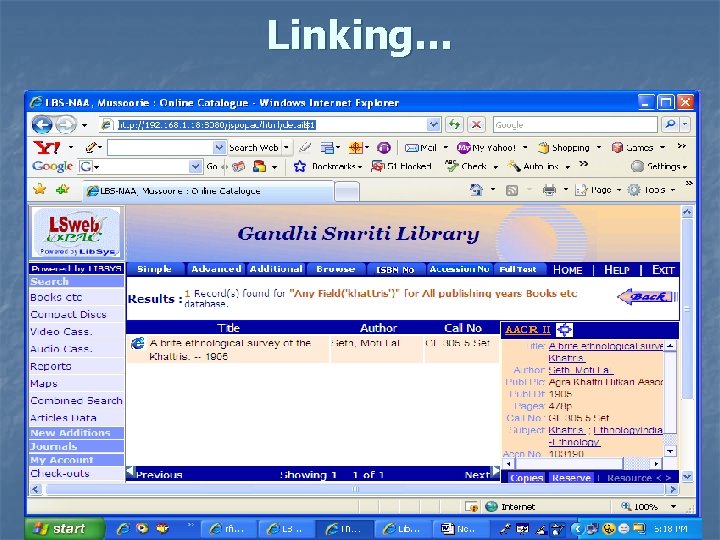Click Add to Favorites icon

62,189
